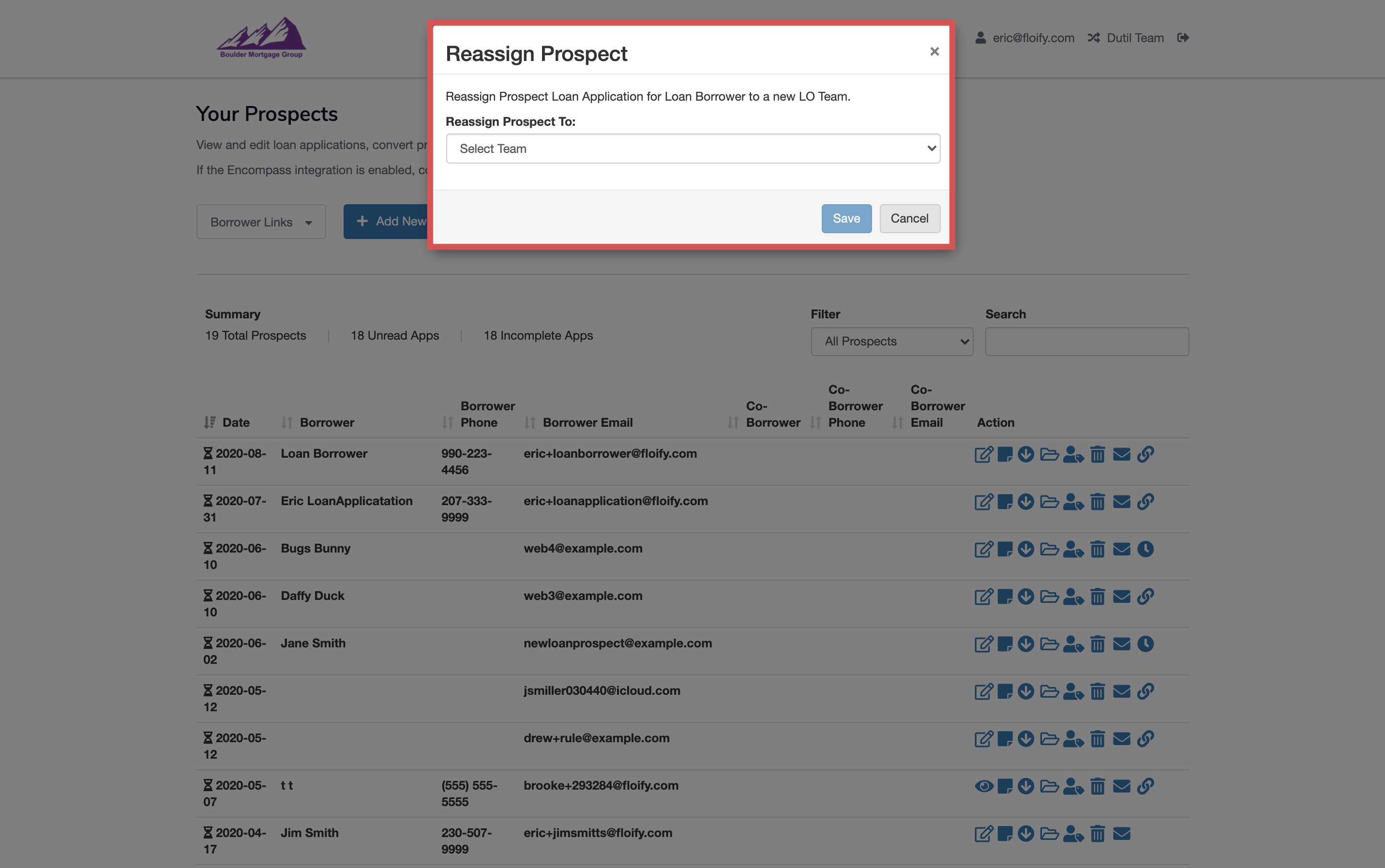Close the Reassign Prospect modal with X

point(934,52)
